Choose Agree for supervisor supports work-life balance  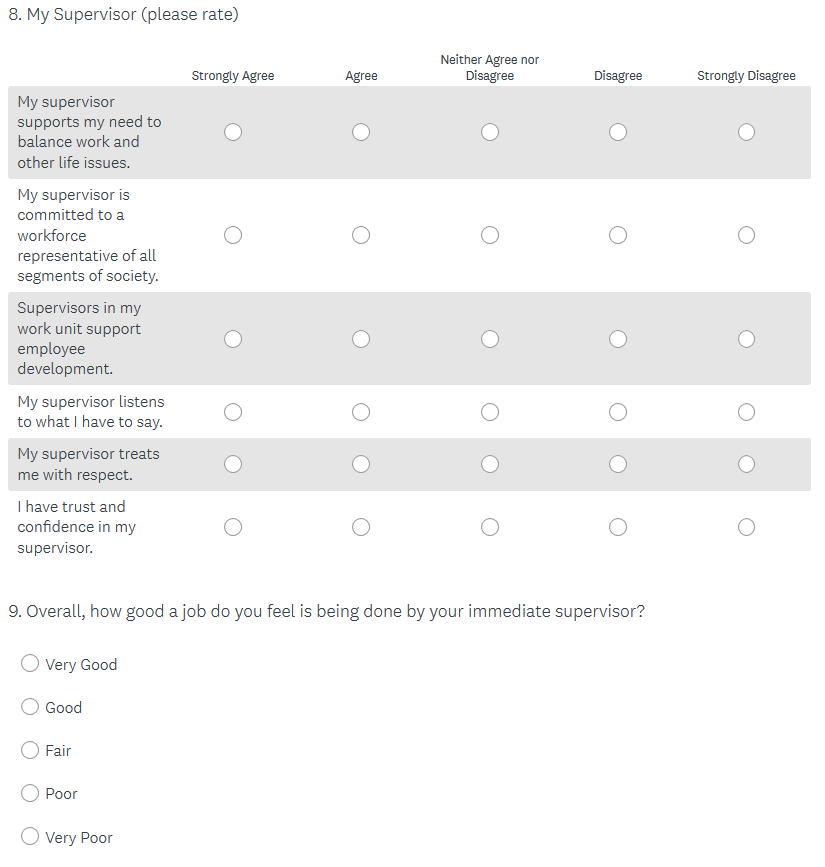tap(361, 132)
